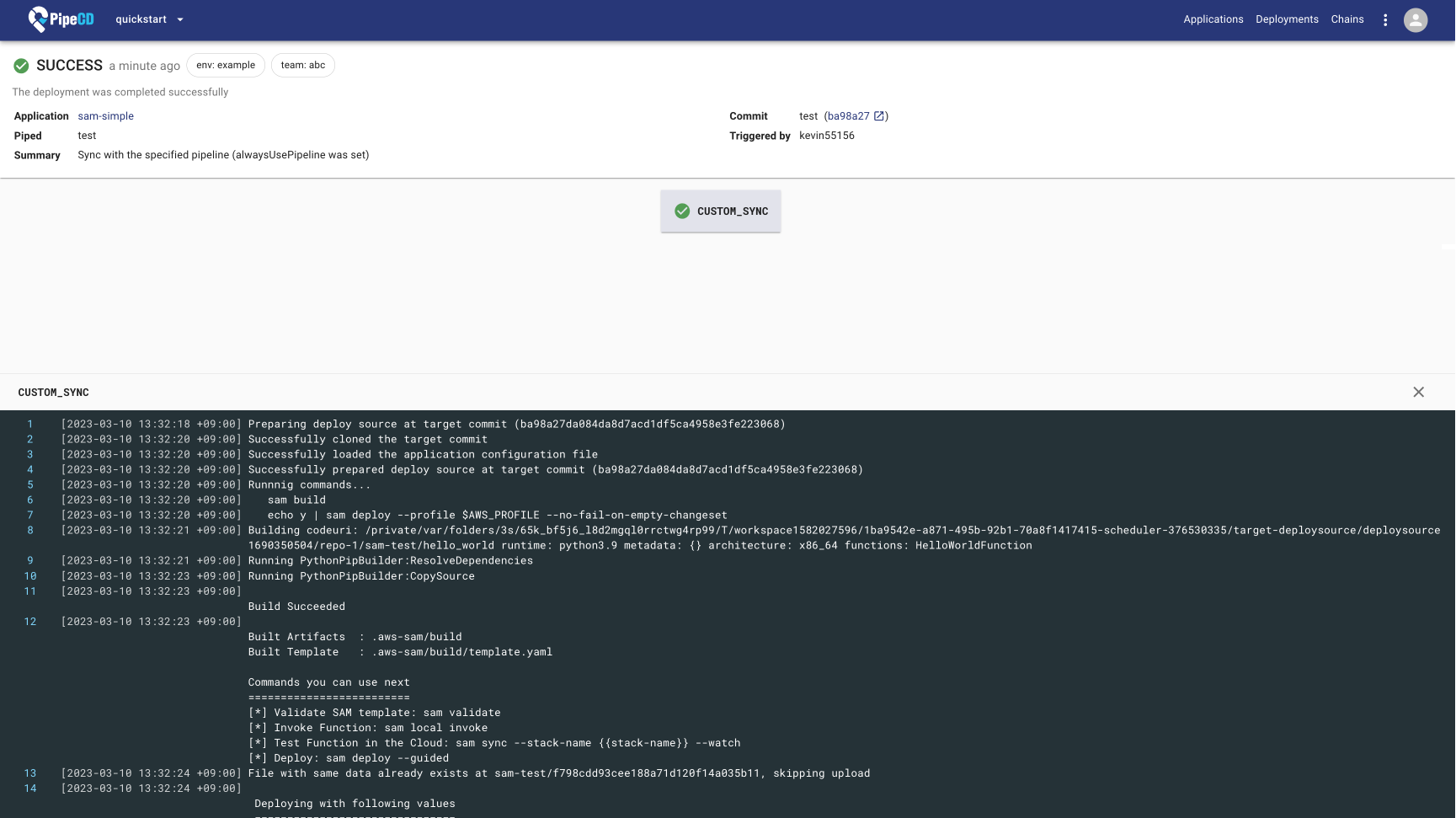Click the external link icon beside commit
The width and height of the screenshot is (1456, 818).
(x=879, y=116)
